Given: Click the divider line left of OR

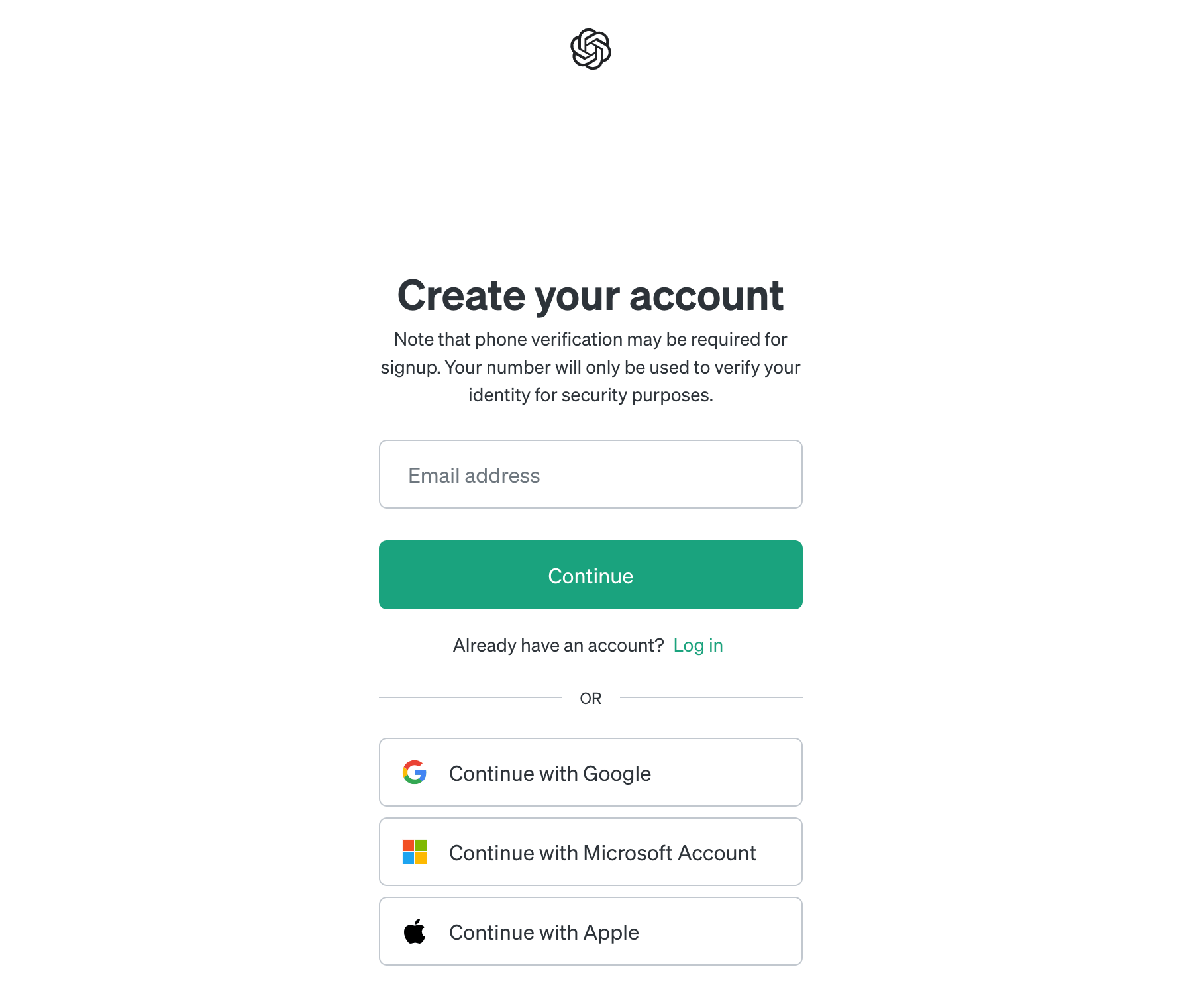Looking at the screenshot, I should pos(470,697).
